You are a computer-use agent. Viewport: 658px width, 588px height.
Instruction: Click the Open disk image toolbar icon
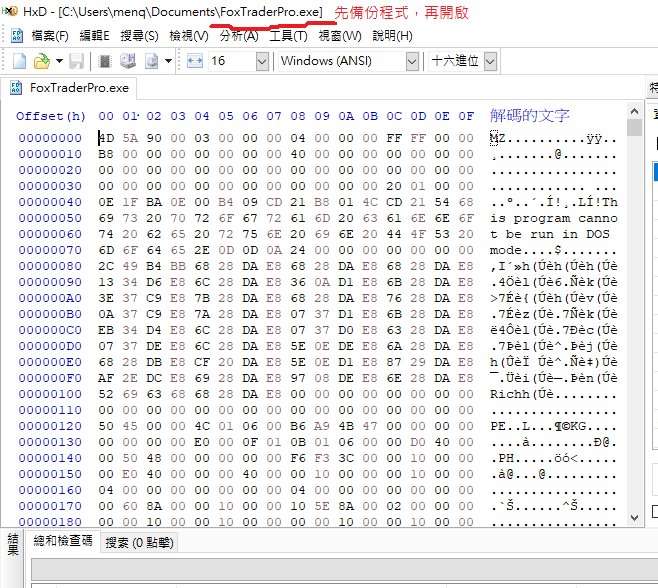(x=151, y=61)
